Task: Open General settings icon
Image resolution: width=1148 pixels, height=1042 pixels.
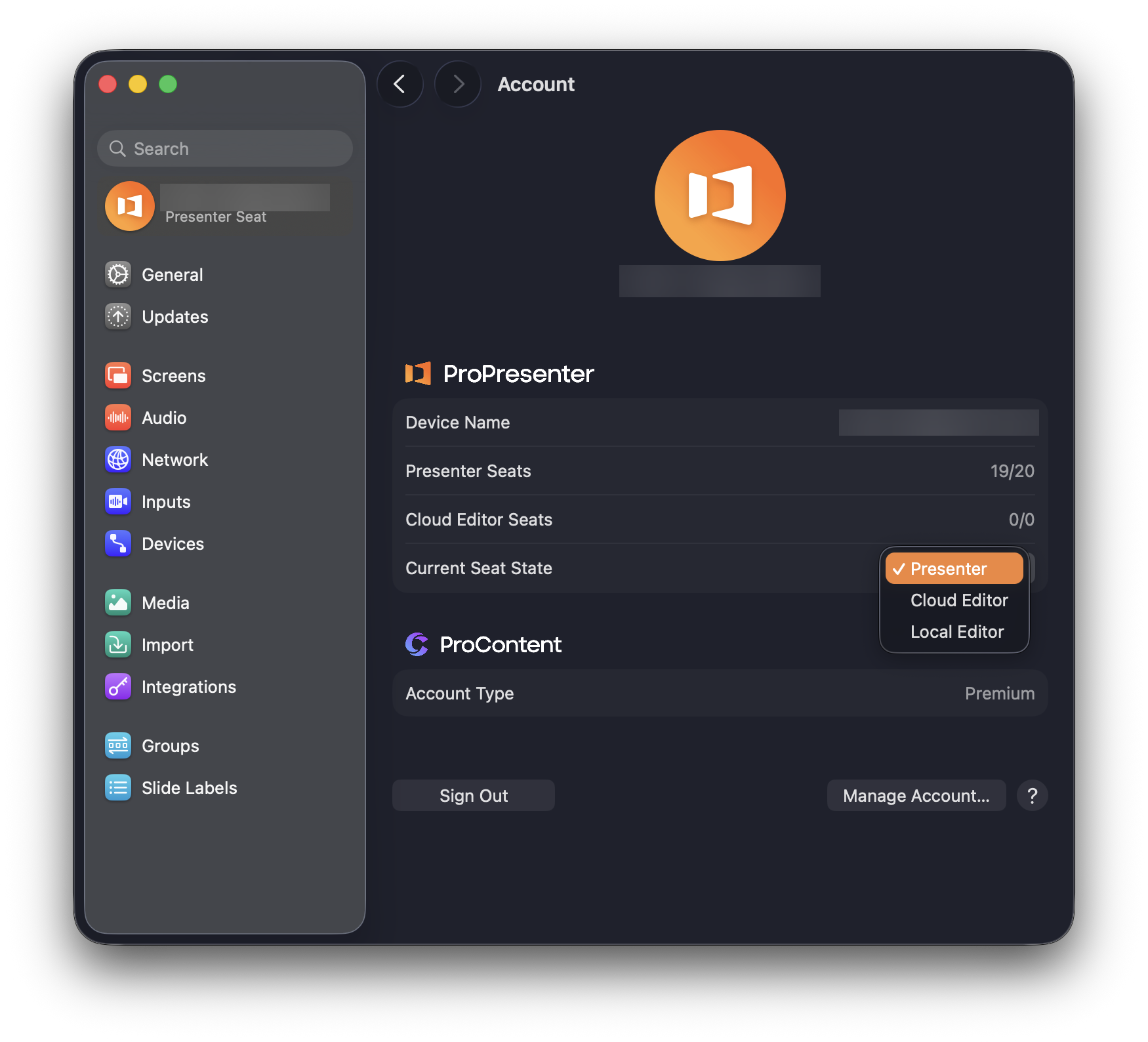Action: 118,274
